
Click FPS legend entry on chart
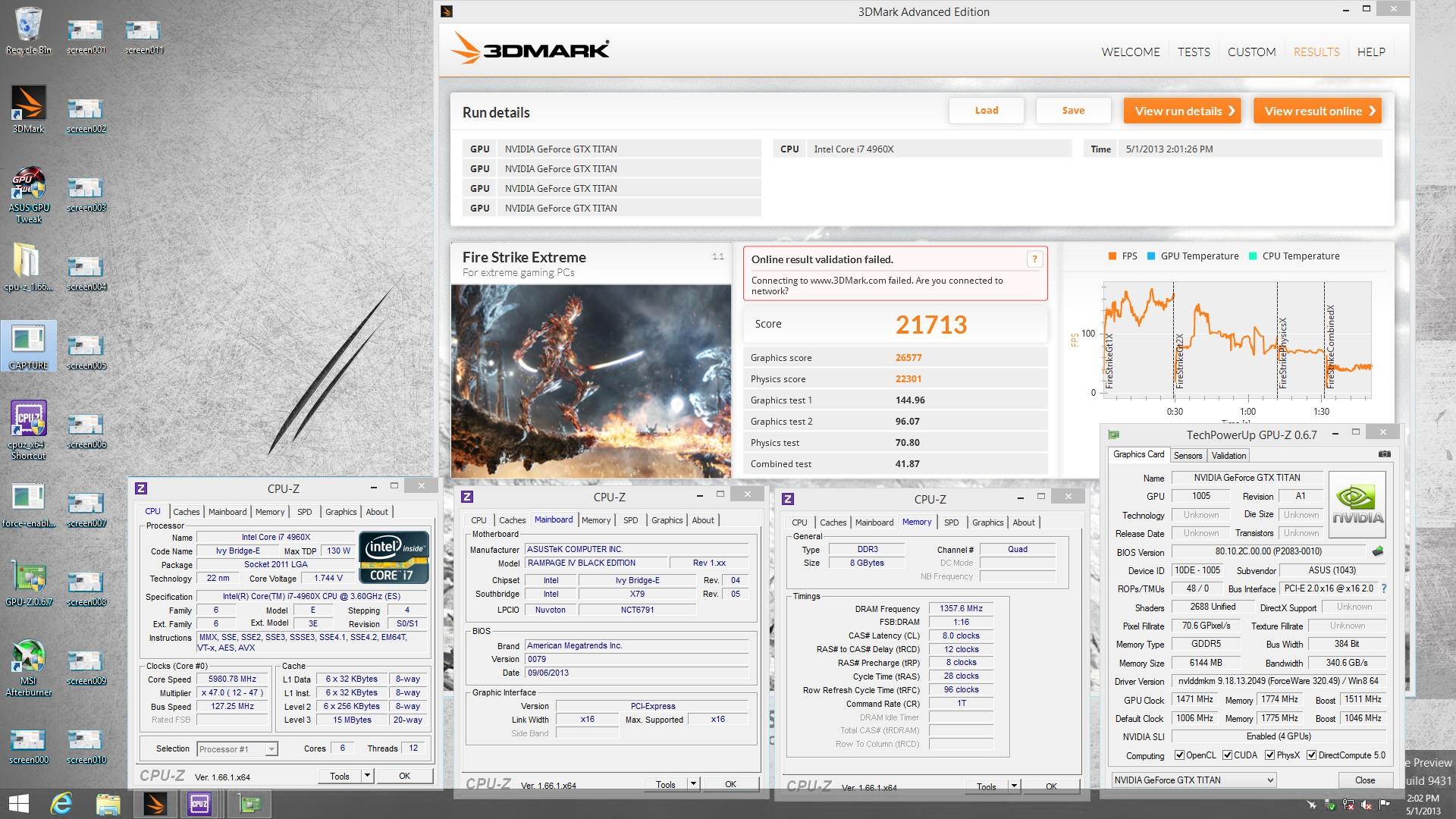click(x=1122, y=256)
